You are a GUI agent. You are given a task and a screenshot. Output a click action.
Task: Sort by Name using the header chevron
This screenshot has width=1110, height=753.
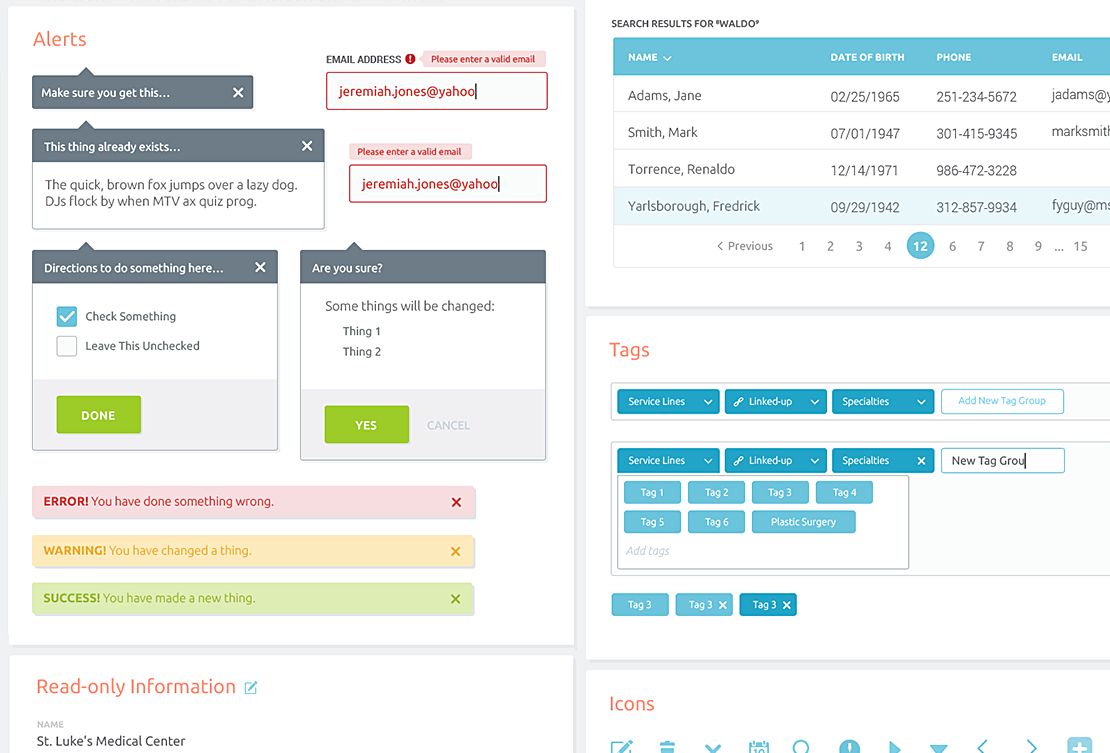coord(667,58)
